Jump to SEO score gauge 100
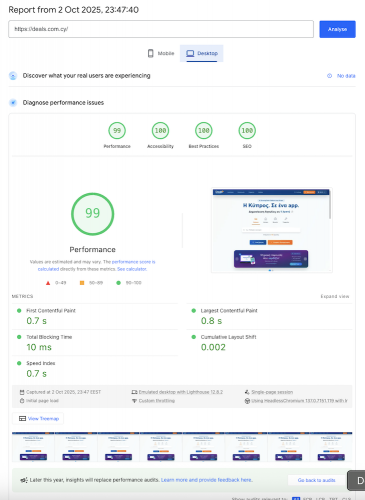365x500 pixels. tap(247, 130)
